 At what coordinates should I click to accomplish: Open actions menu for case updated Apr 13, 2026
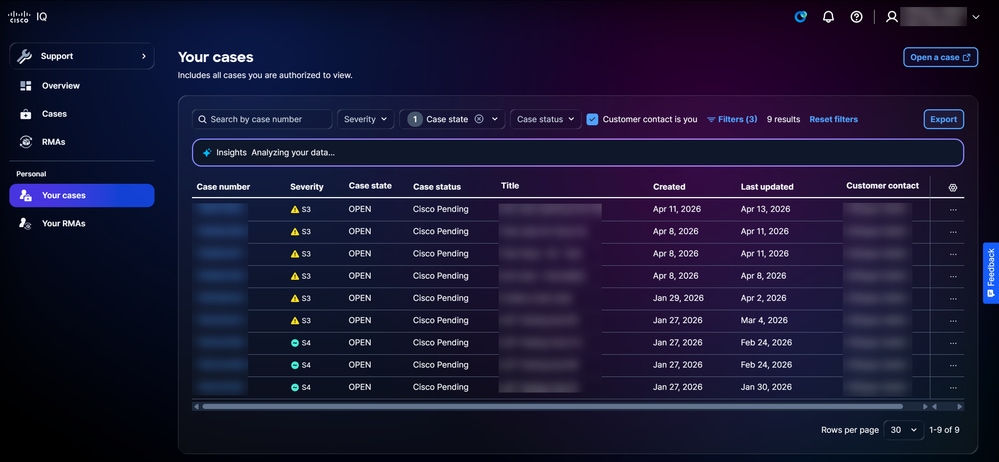pos(953,210)
